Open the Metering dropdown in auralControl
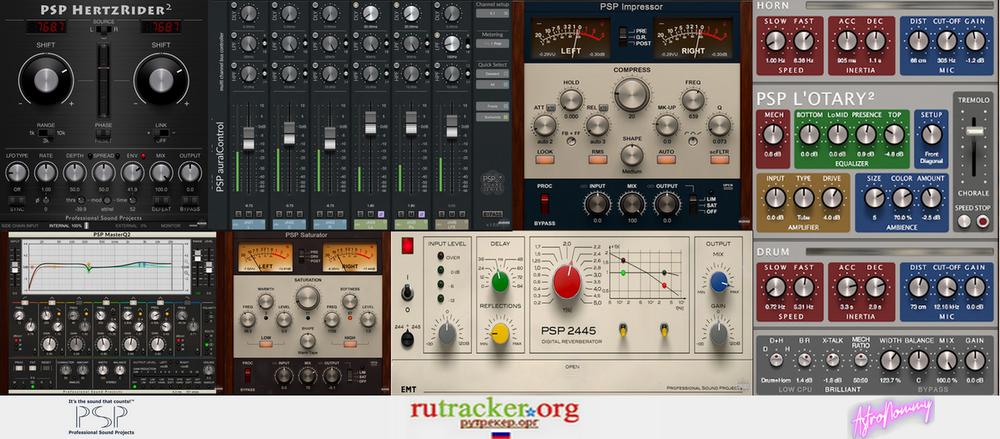 (x=491, y=43)
